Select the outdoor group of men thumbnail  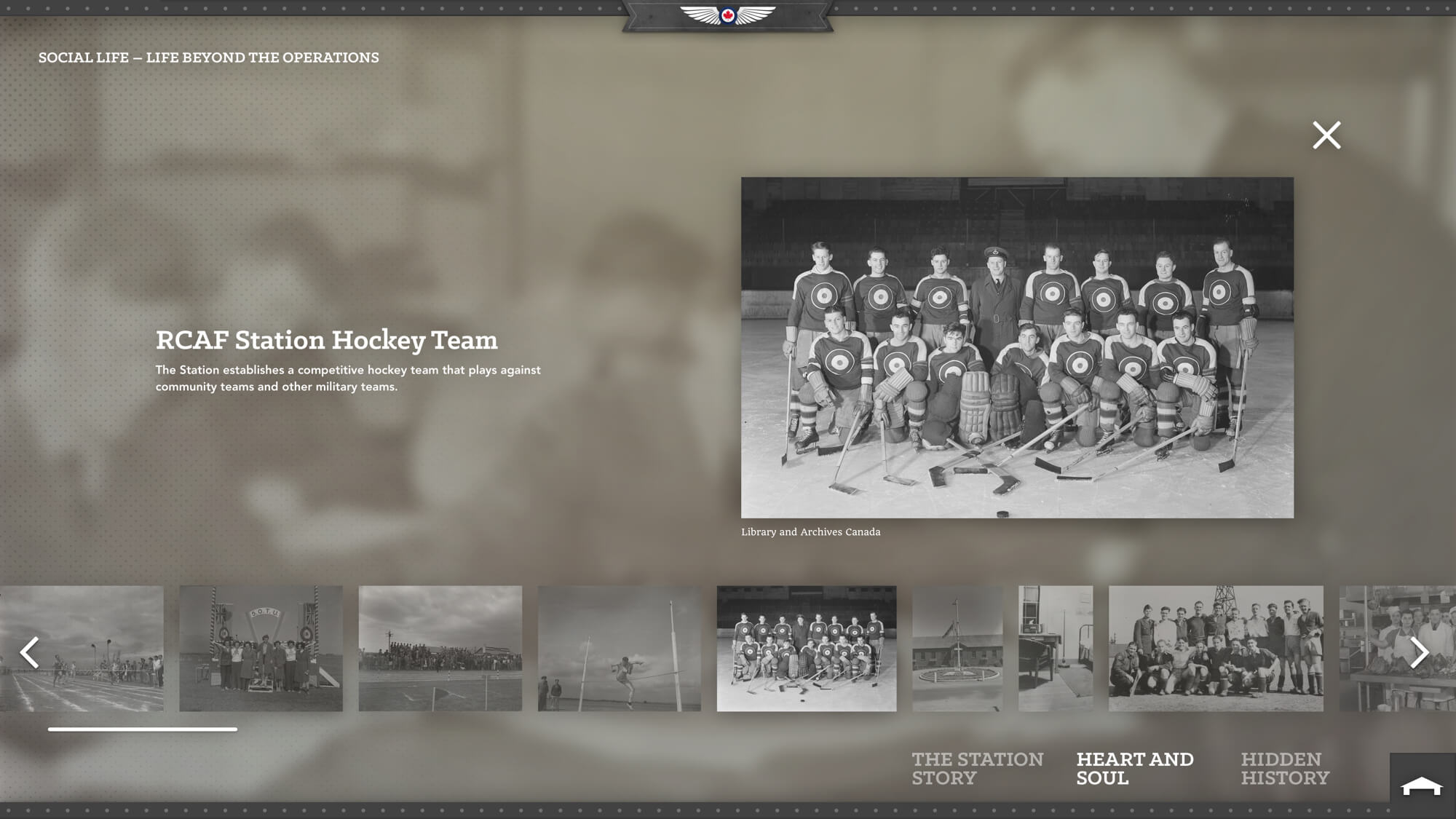click(1215, 648)
